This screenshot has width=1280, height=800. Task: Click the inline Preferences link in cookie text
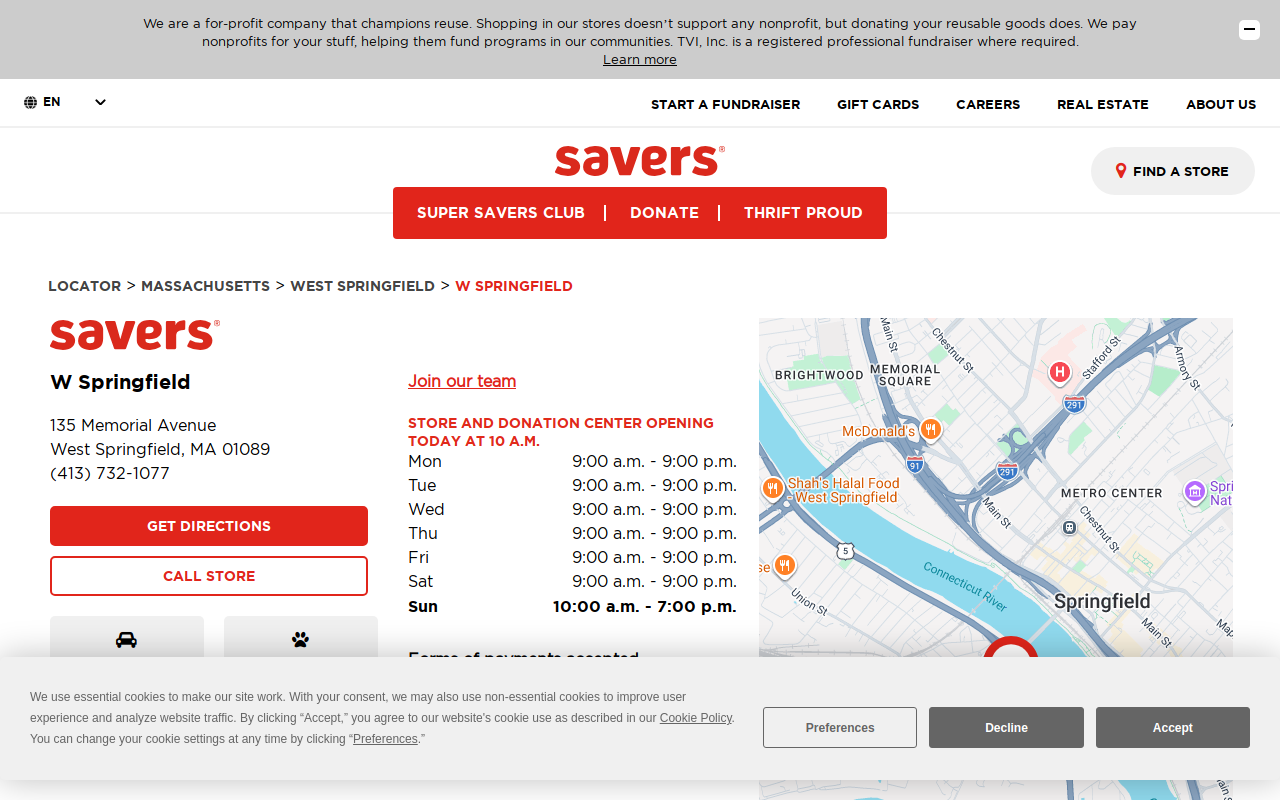[x=385, y=739]
